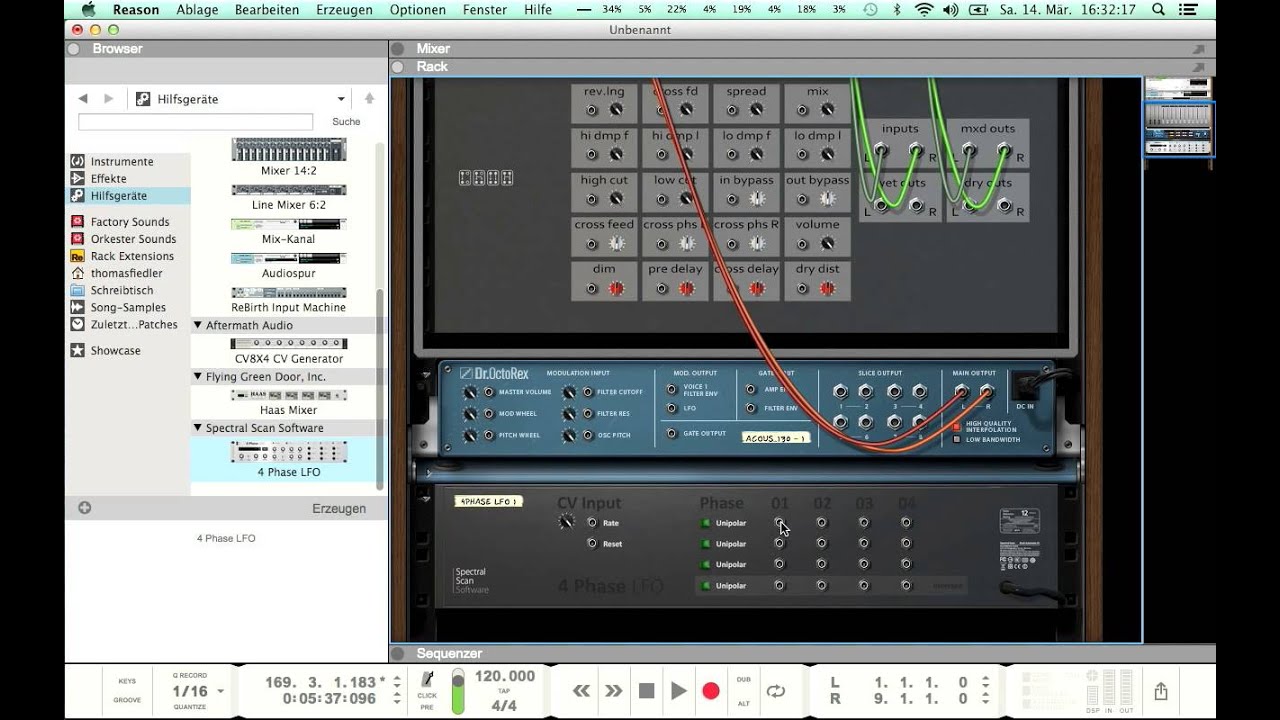
Task: Click the Wi-Fi icon in menu bar
Action: [923, 10]
